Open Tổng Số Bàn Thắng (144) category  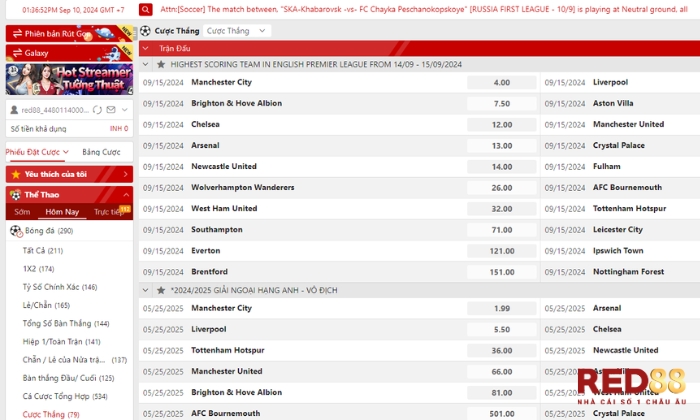[66, 324]
